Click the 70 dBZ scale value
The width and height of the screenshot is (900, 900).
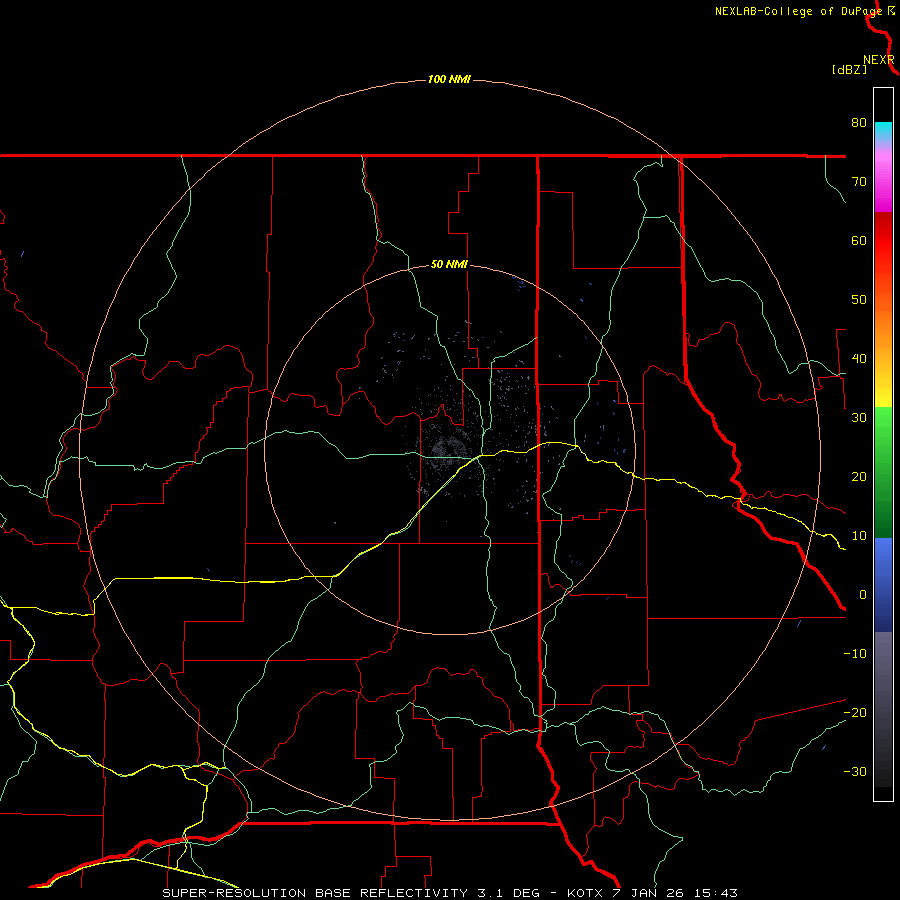[x=859, y=181]
